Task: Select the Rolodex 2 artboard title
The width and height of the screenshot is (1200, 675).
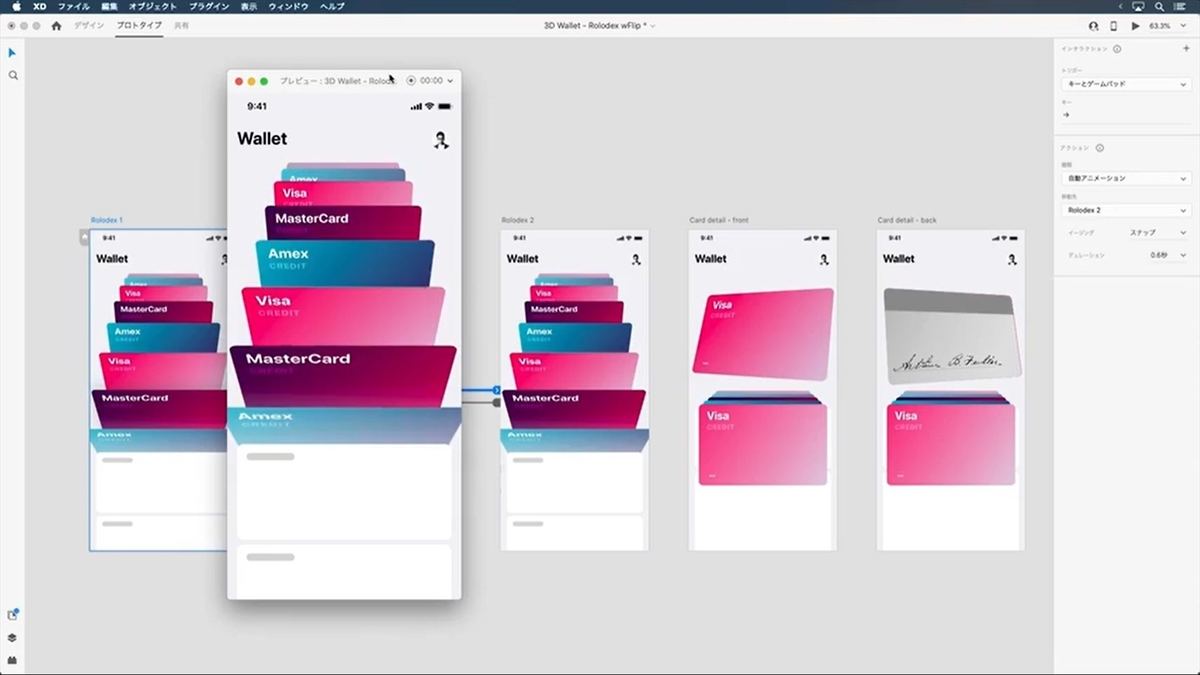Action: point(518,220)
